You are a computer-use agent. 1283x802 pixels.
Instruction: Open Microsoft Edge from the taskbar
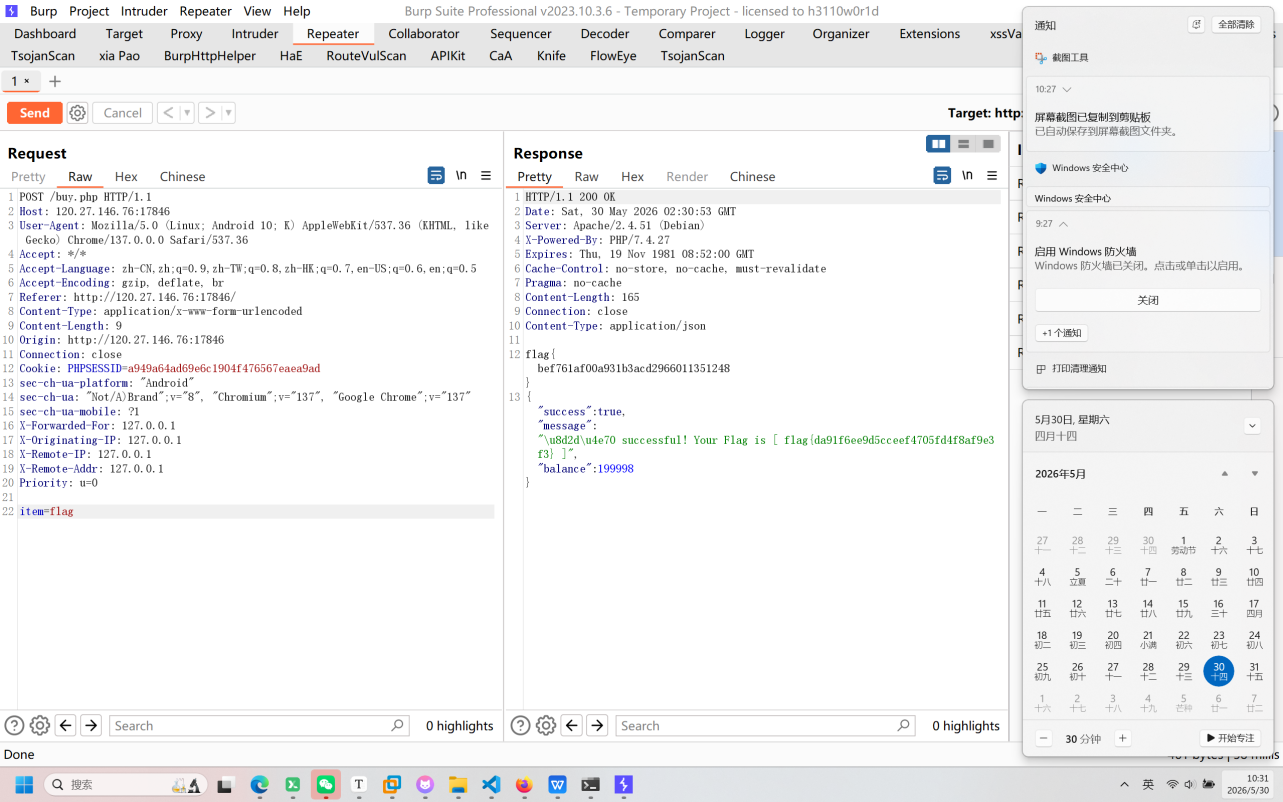point(260,785)
